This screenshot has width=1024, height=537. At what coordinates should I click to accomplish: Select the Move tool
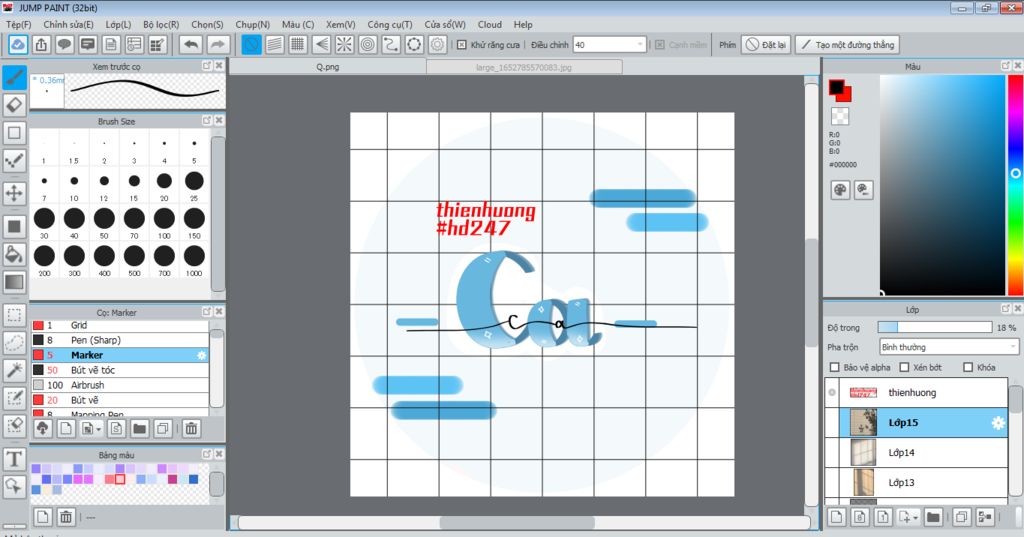[14, 193]
